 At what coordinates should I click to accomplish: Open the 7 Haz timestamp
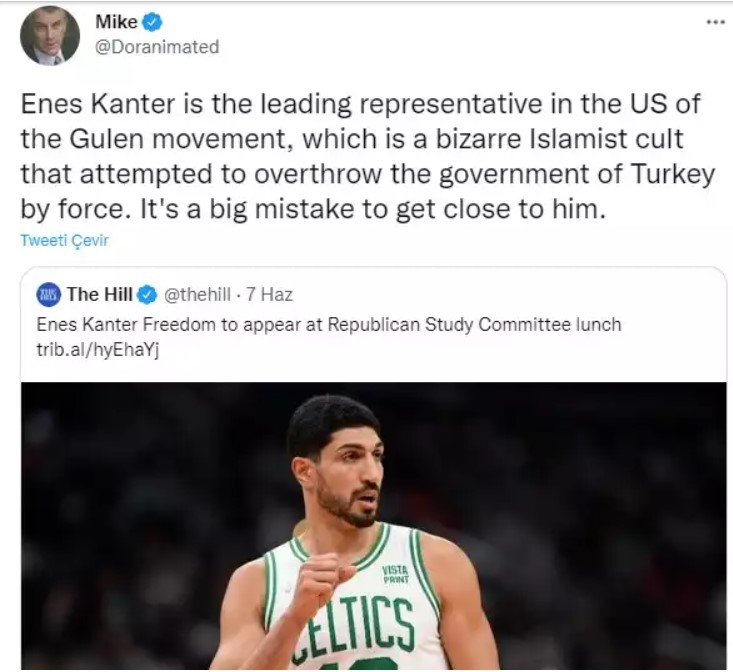(269, 294)
